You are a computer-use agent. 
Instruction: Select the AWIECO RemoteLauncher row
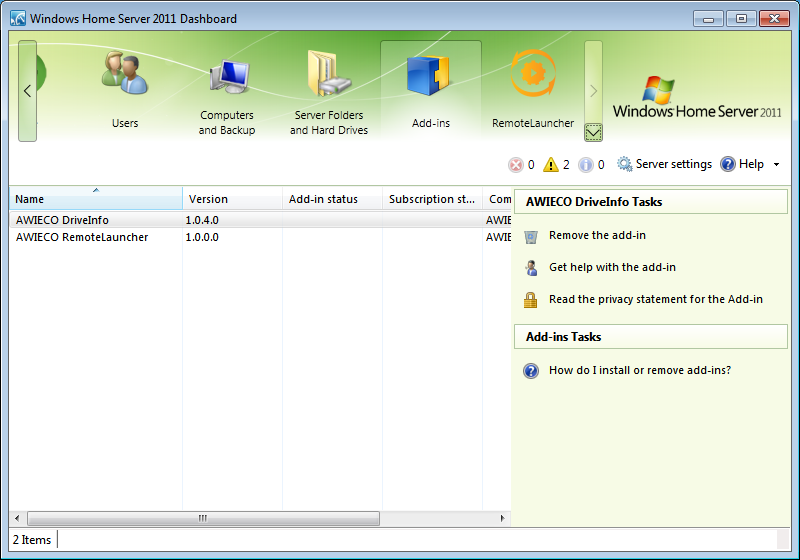click(x=260, y=237)
